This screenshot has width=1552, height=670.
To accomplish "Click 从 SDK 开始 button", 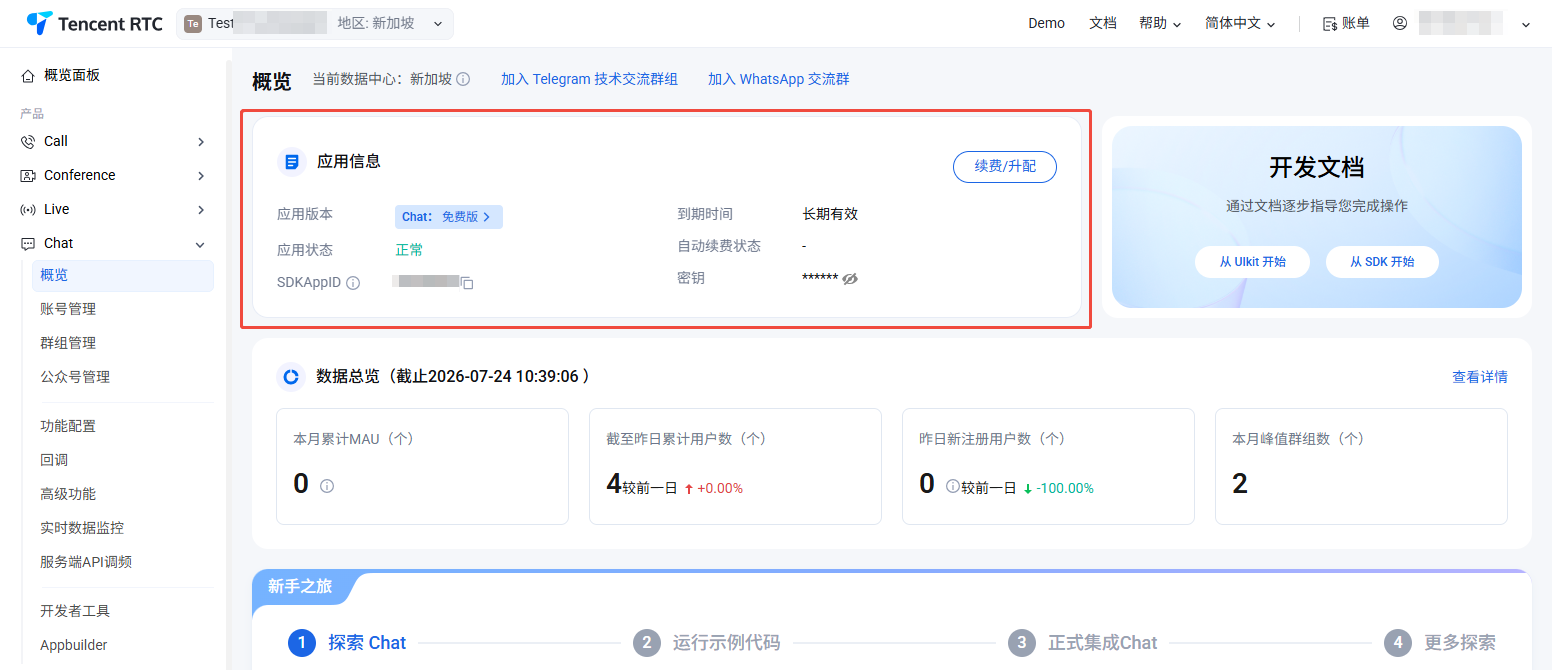I will pyautogui.click(x=1382, y=262).
